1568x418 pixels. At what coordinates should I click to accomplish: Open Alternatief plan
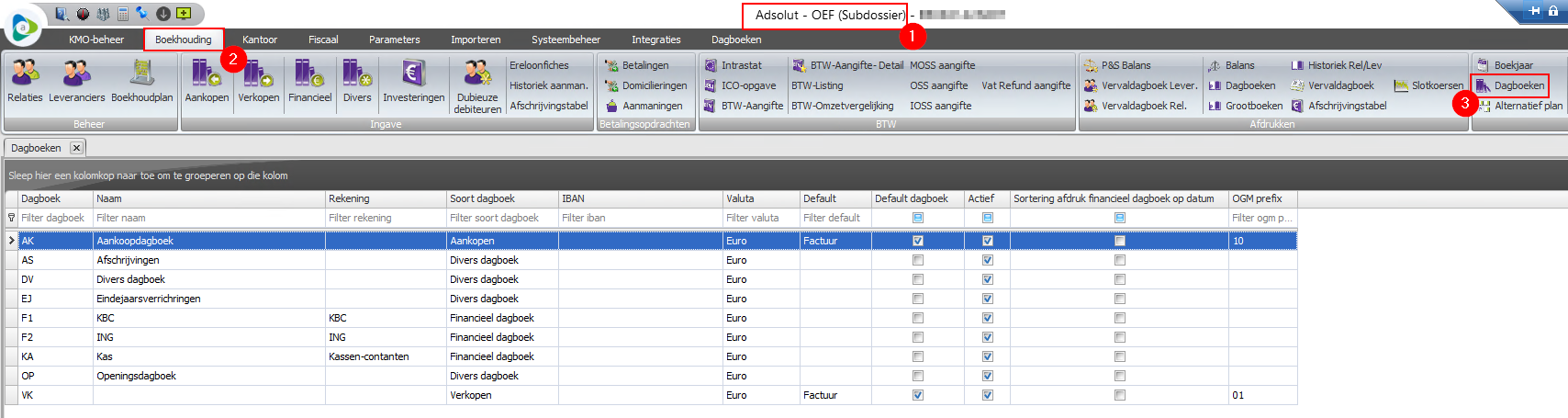[1519, 106]
